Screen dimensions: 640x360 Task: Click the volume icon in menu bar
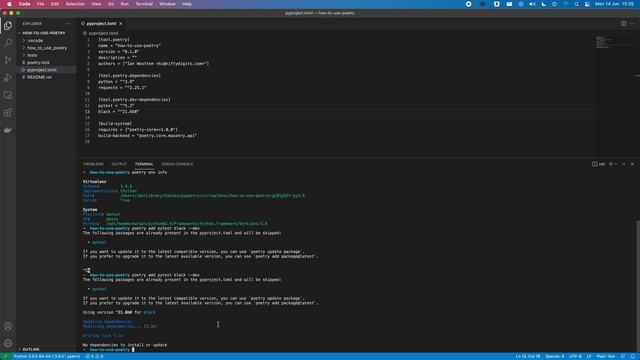click(x=532, y=4)
